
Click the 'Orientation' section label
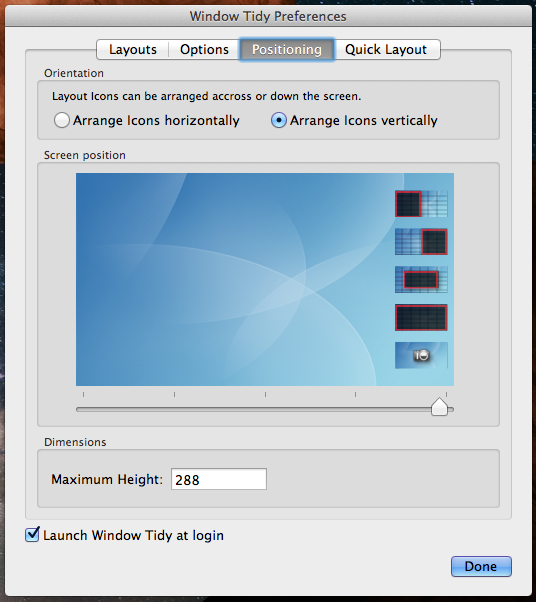tap(74, 73)
